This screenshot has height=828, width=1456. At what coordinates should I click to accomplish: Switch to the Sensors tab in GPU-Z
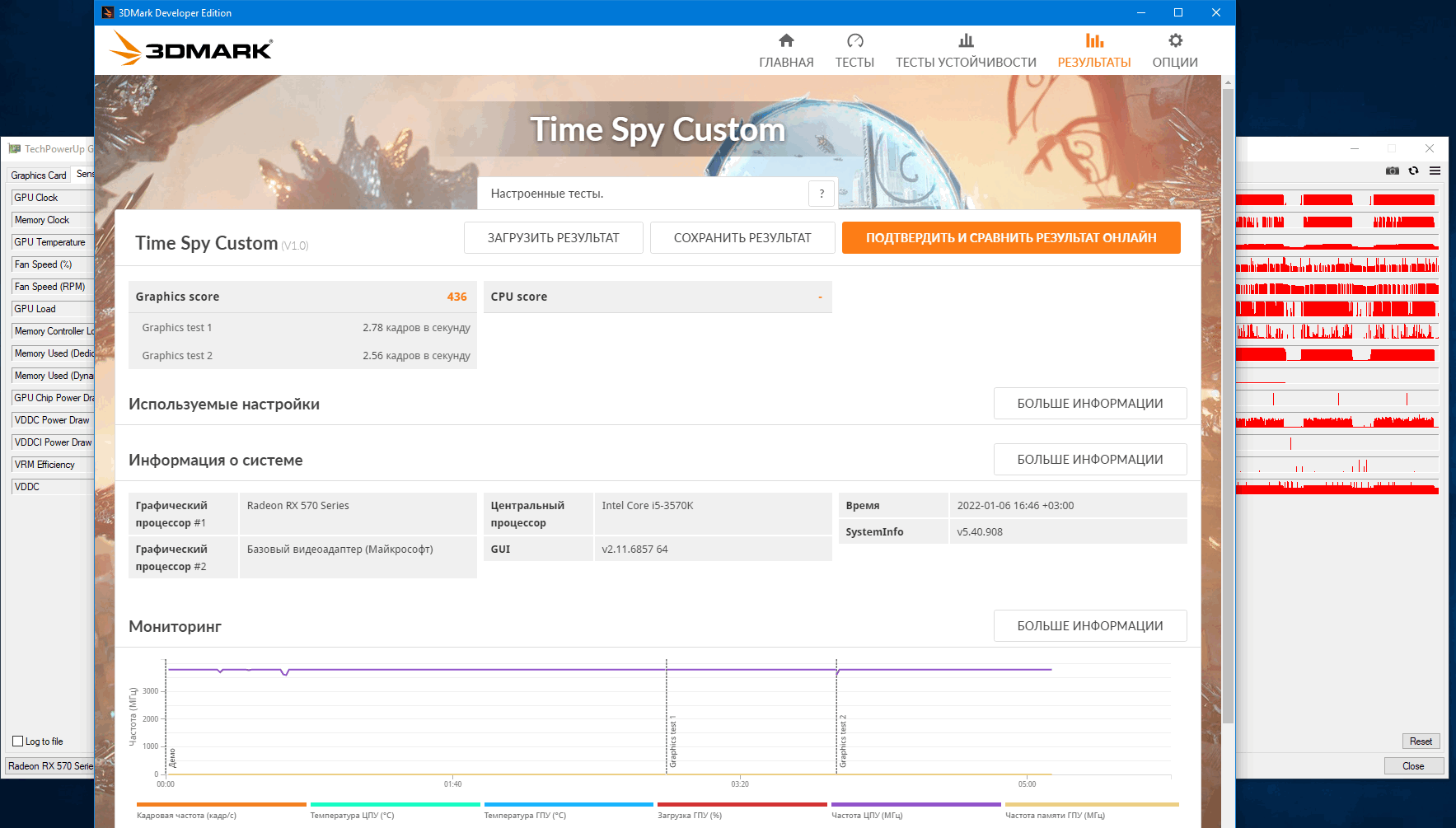tap(83, 174)
